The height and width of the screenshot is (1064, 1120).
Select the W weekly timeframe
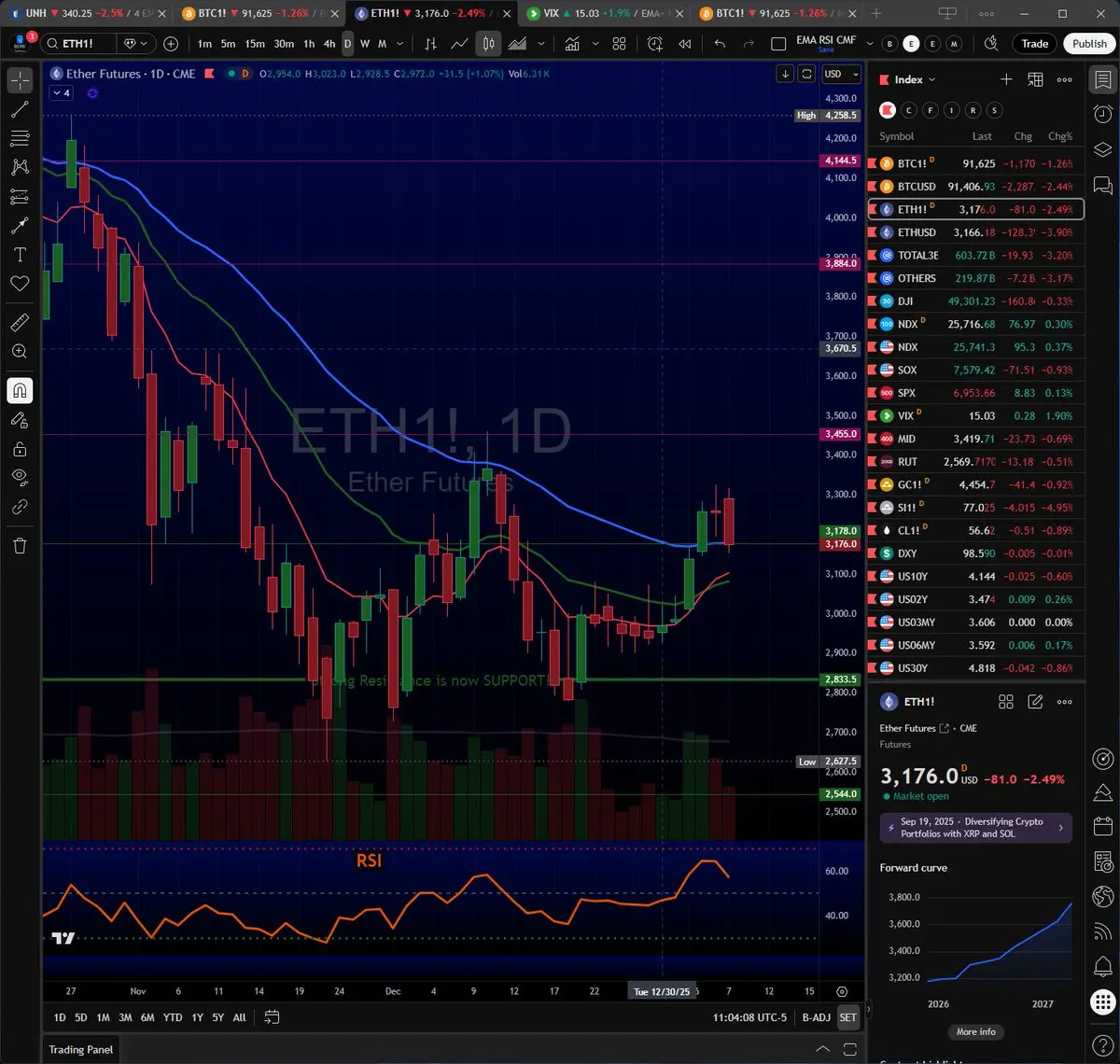(365, 44)
